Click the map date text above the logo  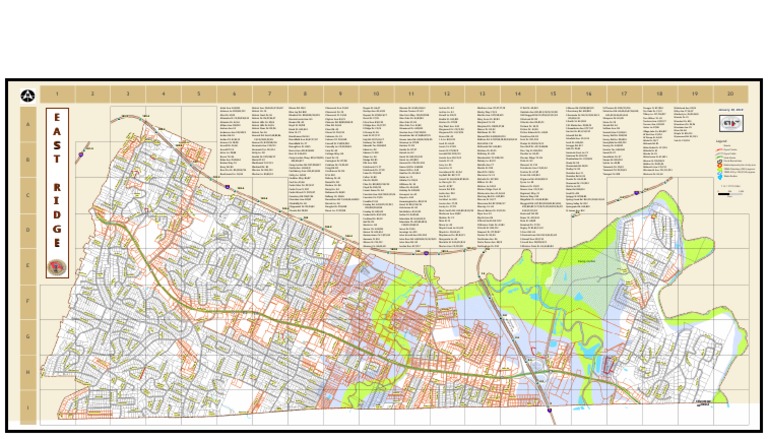point(731,110)
